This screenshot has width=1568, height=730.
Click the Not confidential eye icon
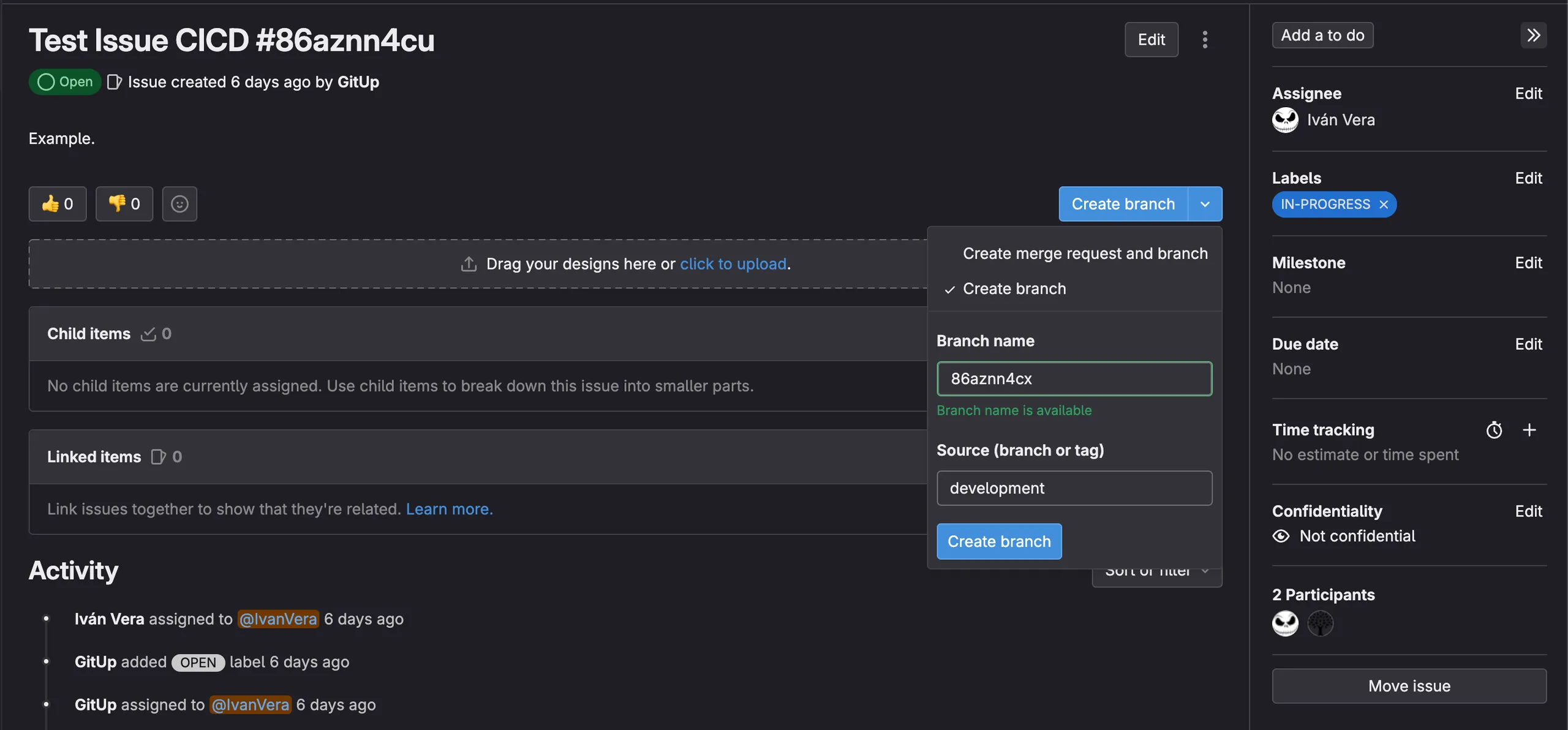(x=1281, y=536)
